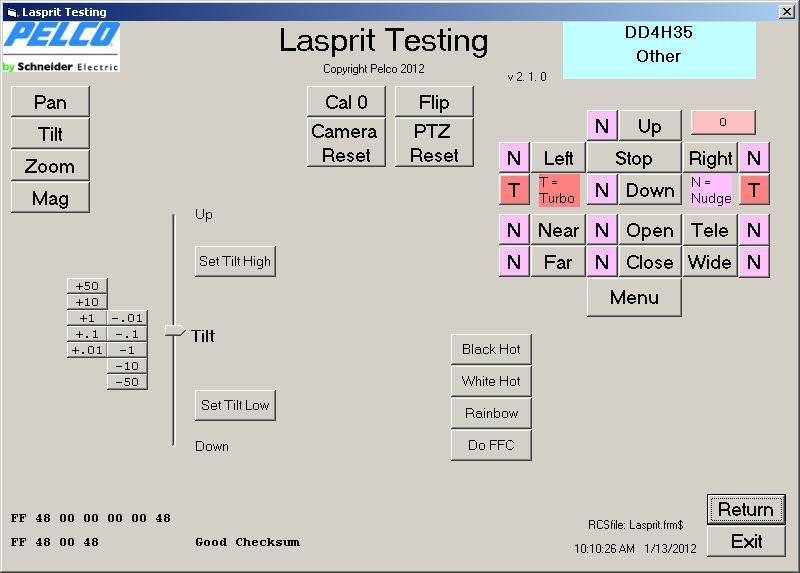Click the Far focus button
The image size is (800, 573).
[x=558, y=262]
